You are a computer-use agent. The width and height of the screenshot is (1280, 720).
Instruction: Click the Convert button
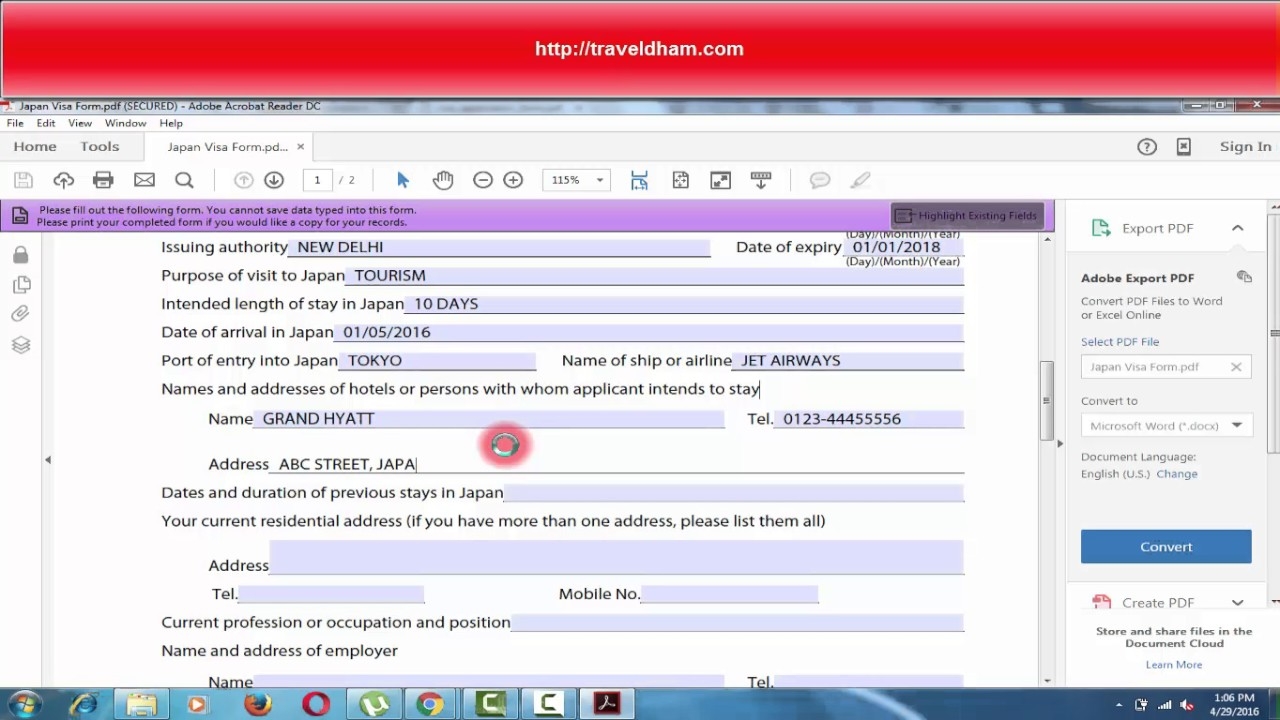pyautogui.click(x=1166, y=547)
